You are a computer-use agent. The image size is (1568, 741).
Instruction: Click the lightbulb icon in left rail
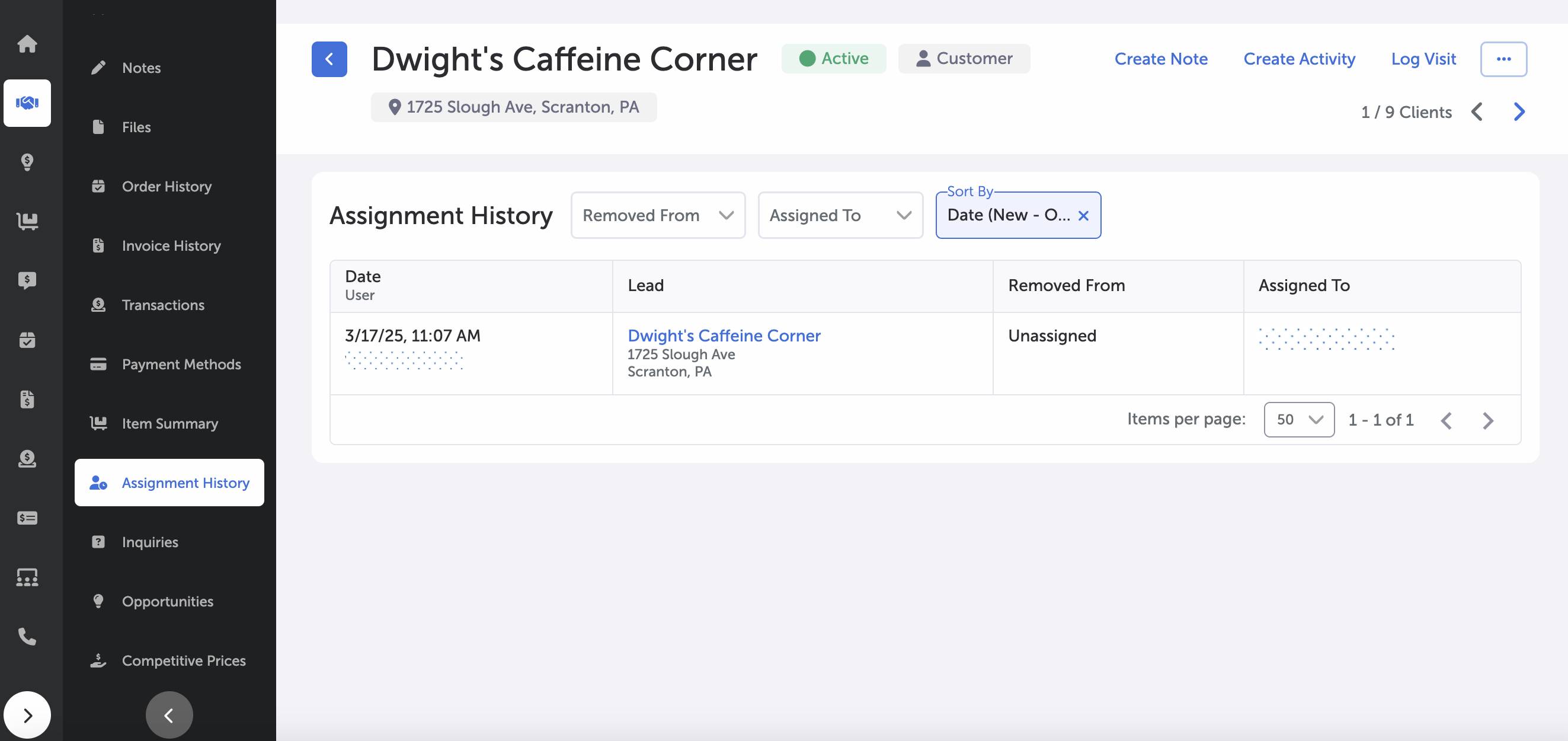tap(27, 162)
